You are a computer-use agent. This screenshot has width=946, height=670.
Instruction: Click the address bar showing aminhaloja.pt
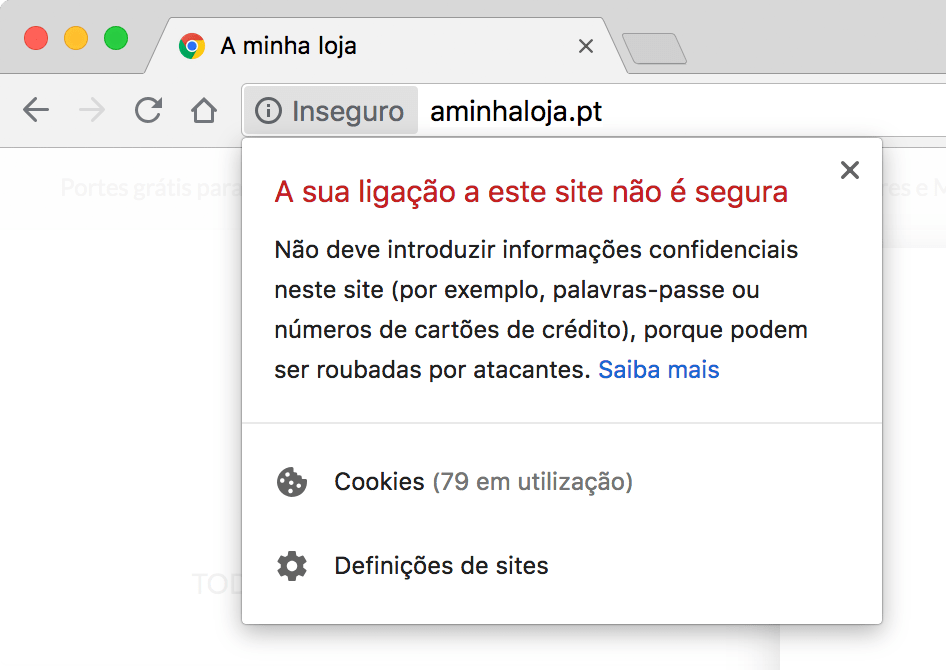[x=515, y=110]
